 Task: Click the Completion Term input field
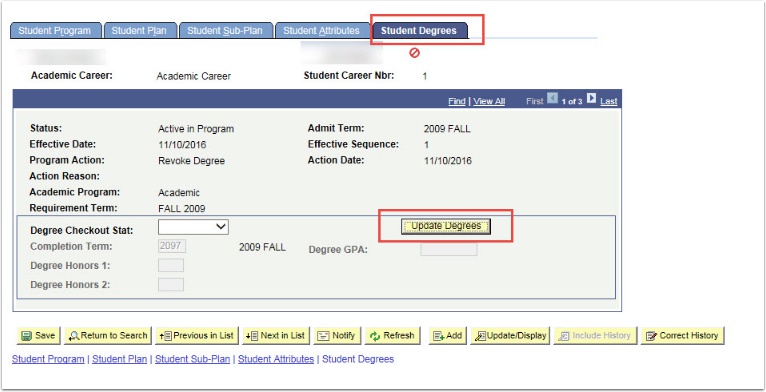pyautogui.click(x=172, y=246)
